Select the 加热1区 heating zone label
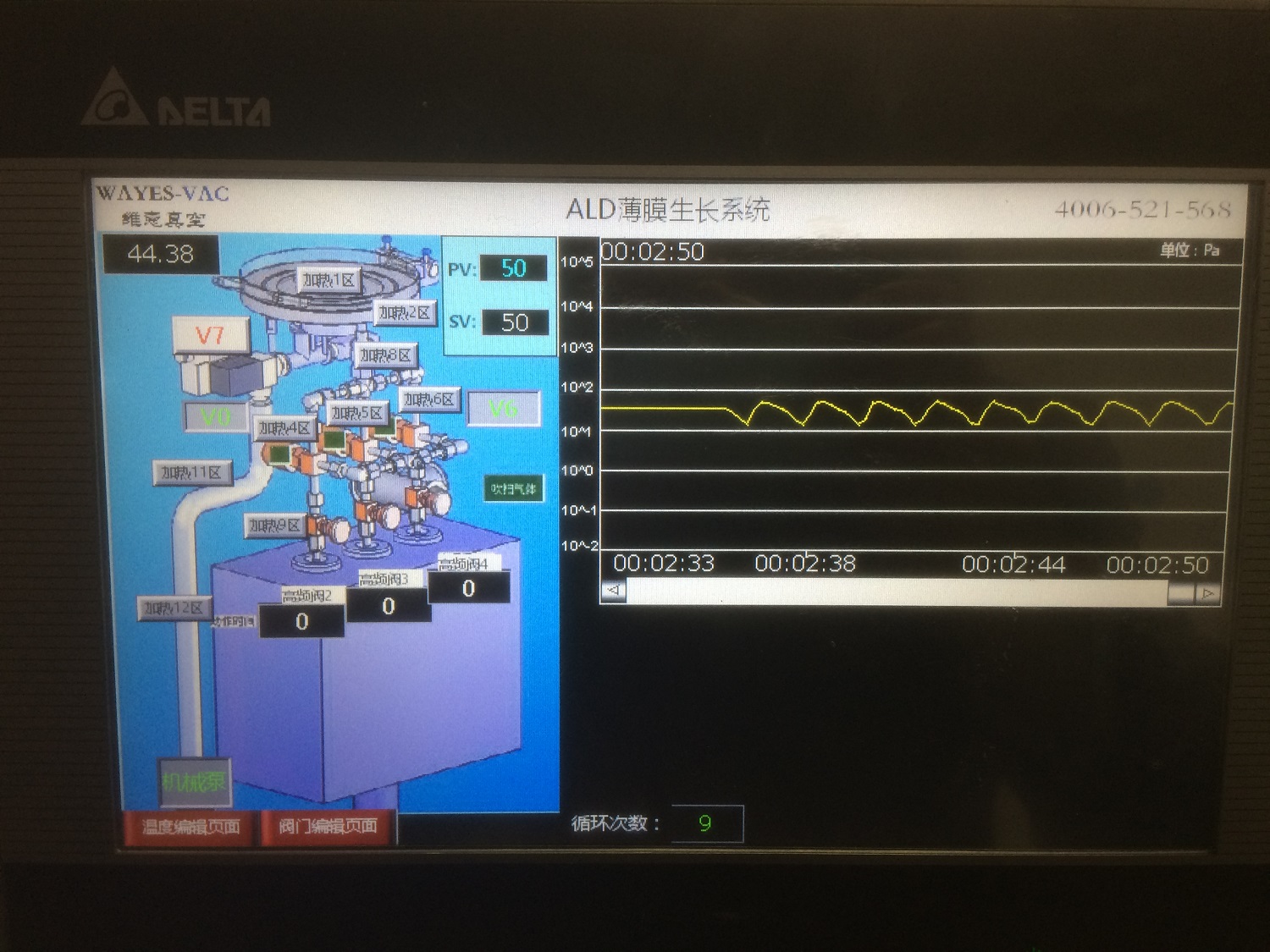Viewport: 1270px width, 952px height. click(x=329, y=279)
